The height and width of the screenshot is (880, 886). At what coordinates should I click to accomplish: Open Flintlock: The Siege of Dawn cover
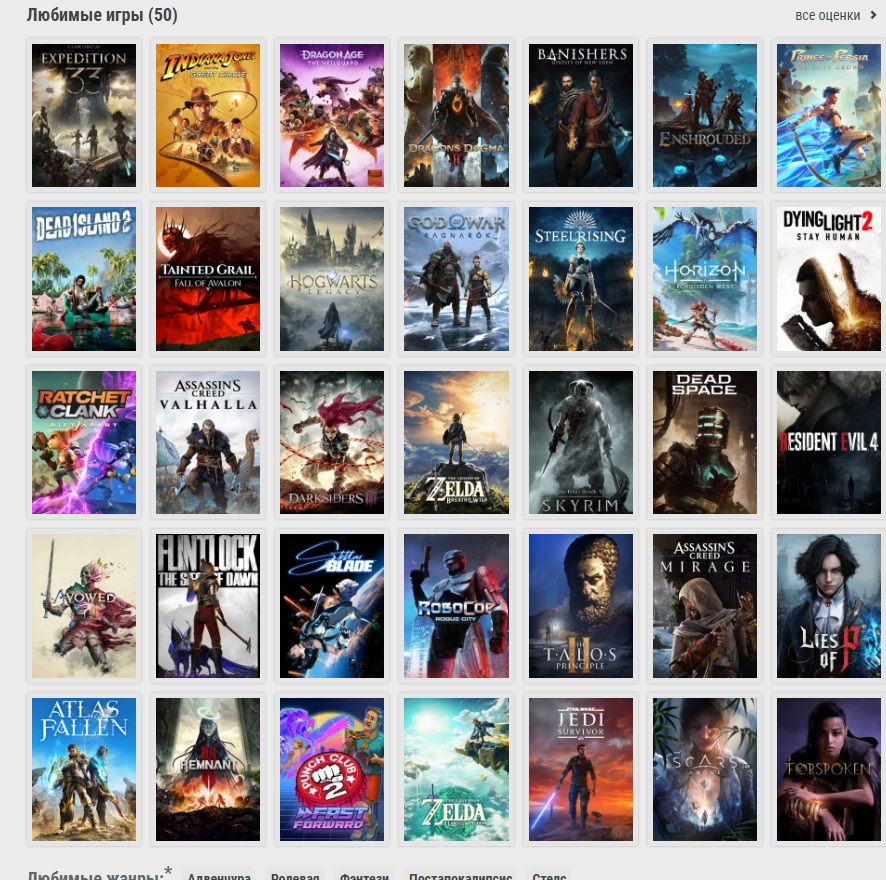208,606
